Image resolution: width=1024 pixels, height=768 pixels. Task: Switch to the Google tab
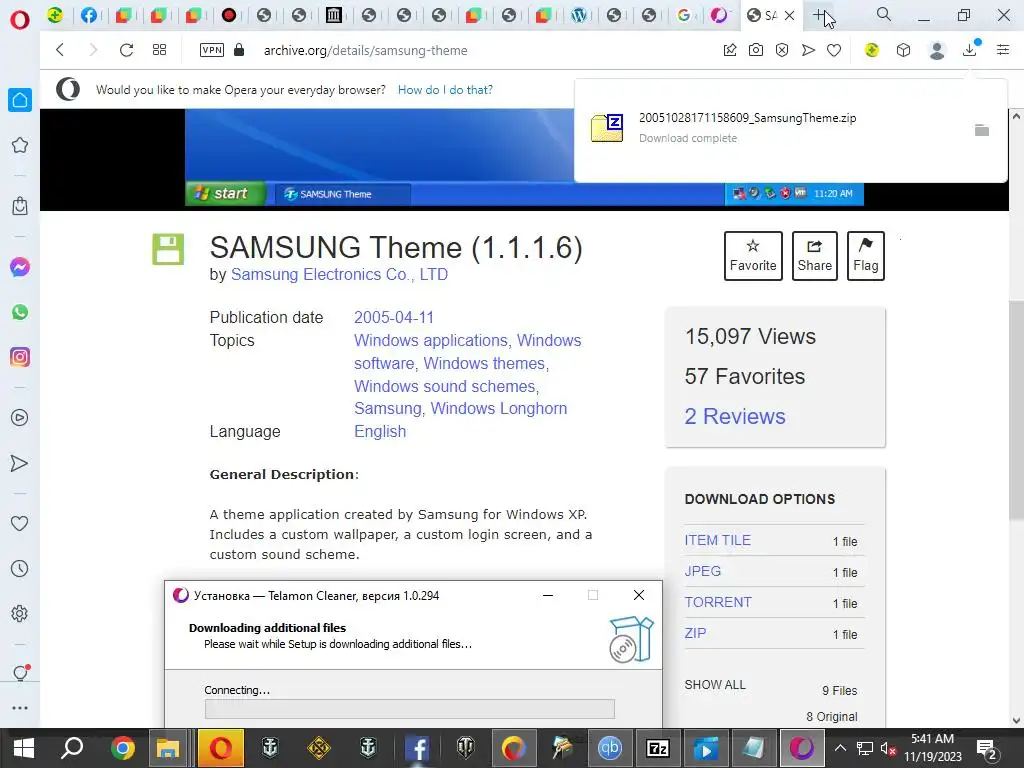point(684,15)
